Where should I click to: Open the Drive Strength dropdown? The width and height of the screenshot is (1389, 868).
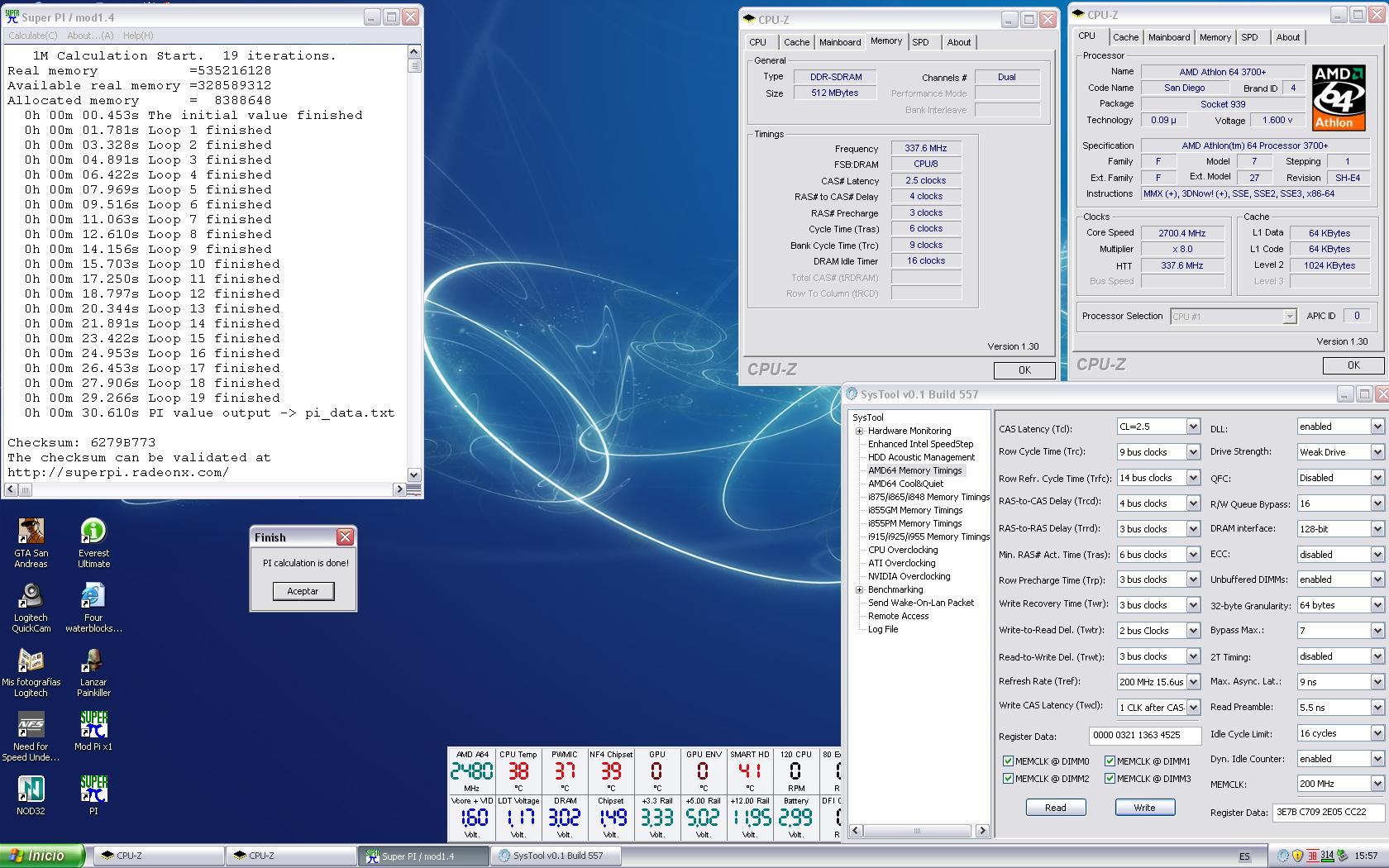coord(1377,452)
